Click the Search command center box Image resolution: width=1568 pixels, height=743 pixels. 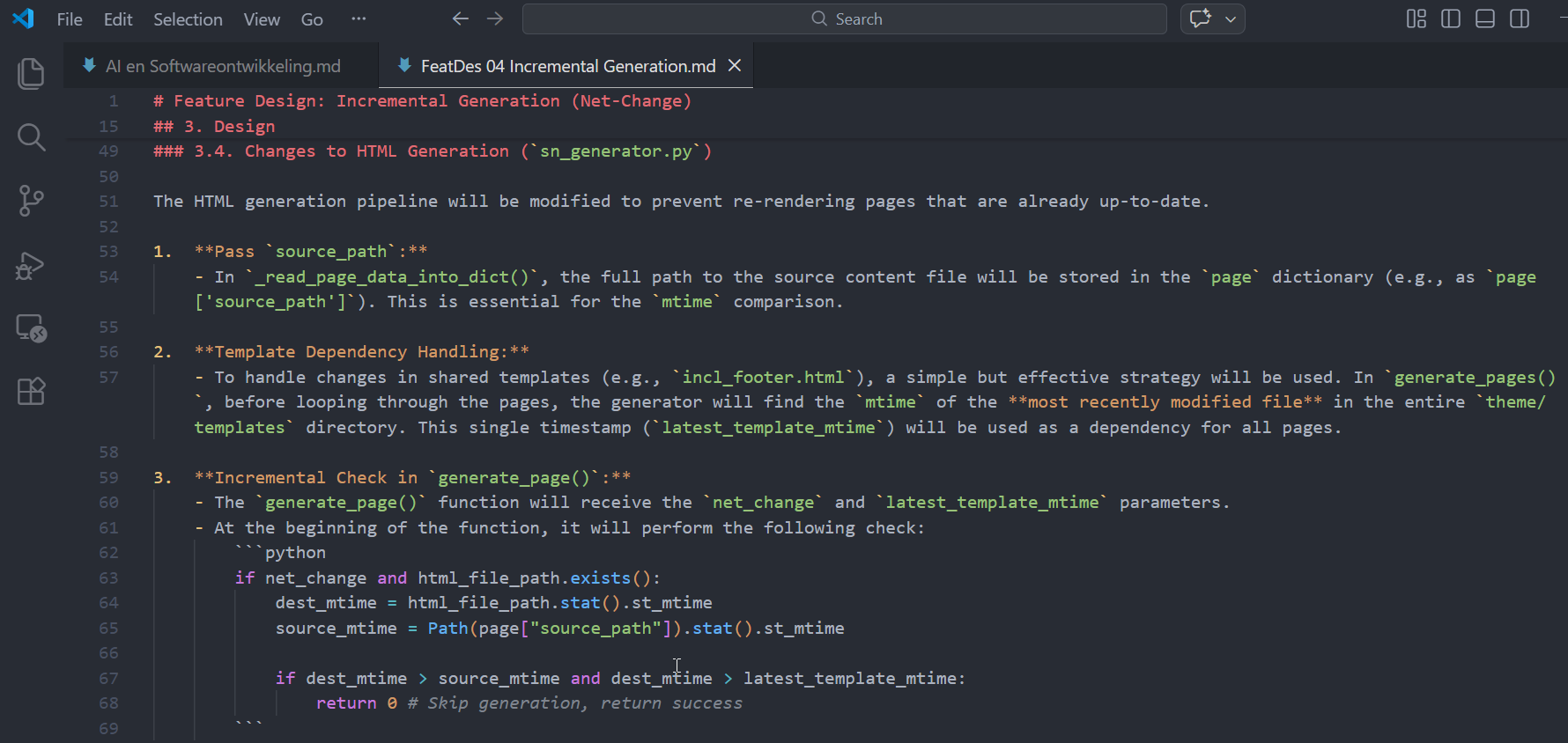(844, 18)
